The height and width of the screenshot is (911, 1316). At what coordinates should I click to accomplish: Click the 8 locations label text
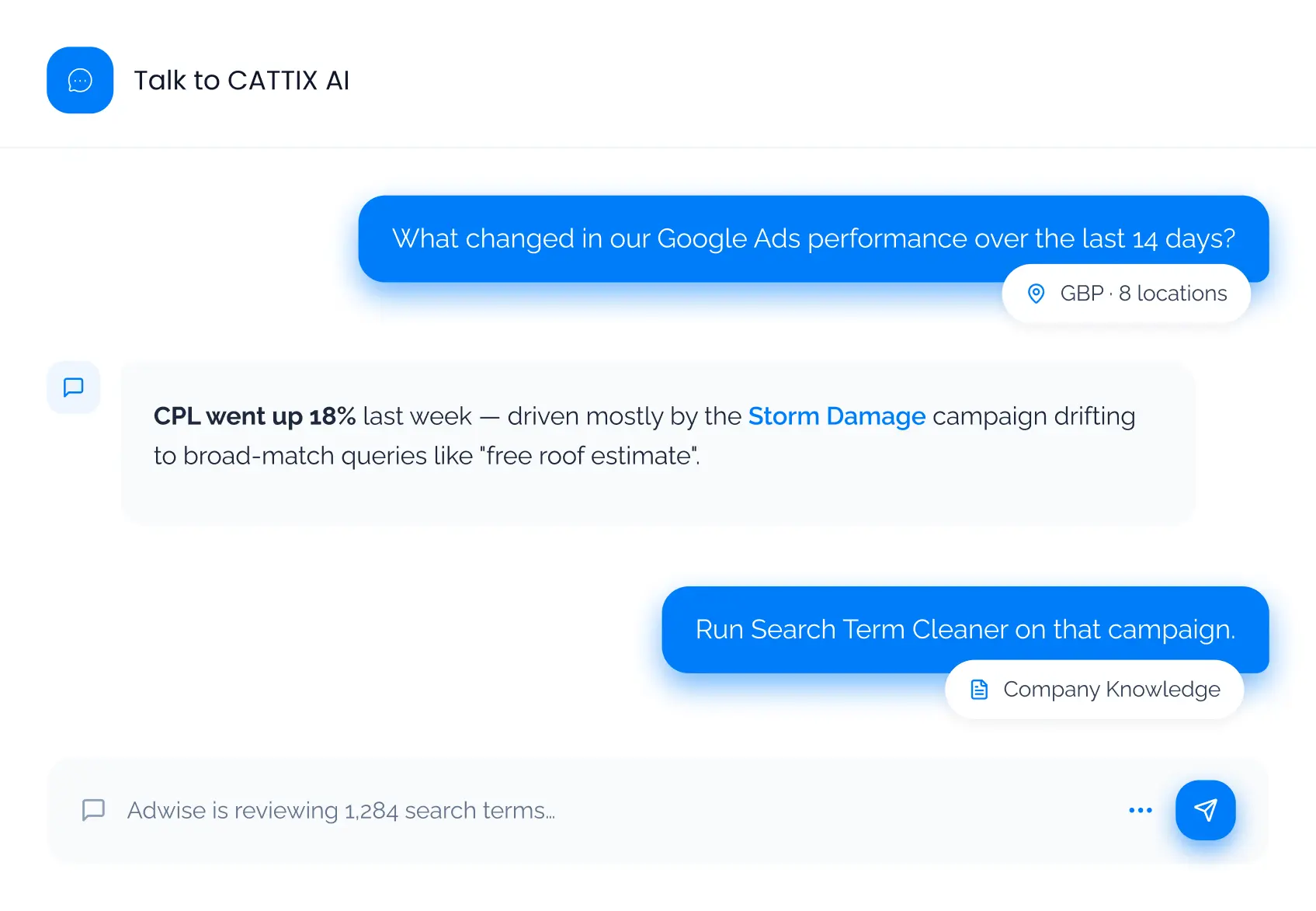tap(1172, 294)
